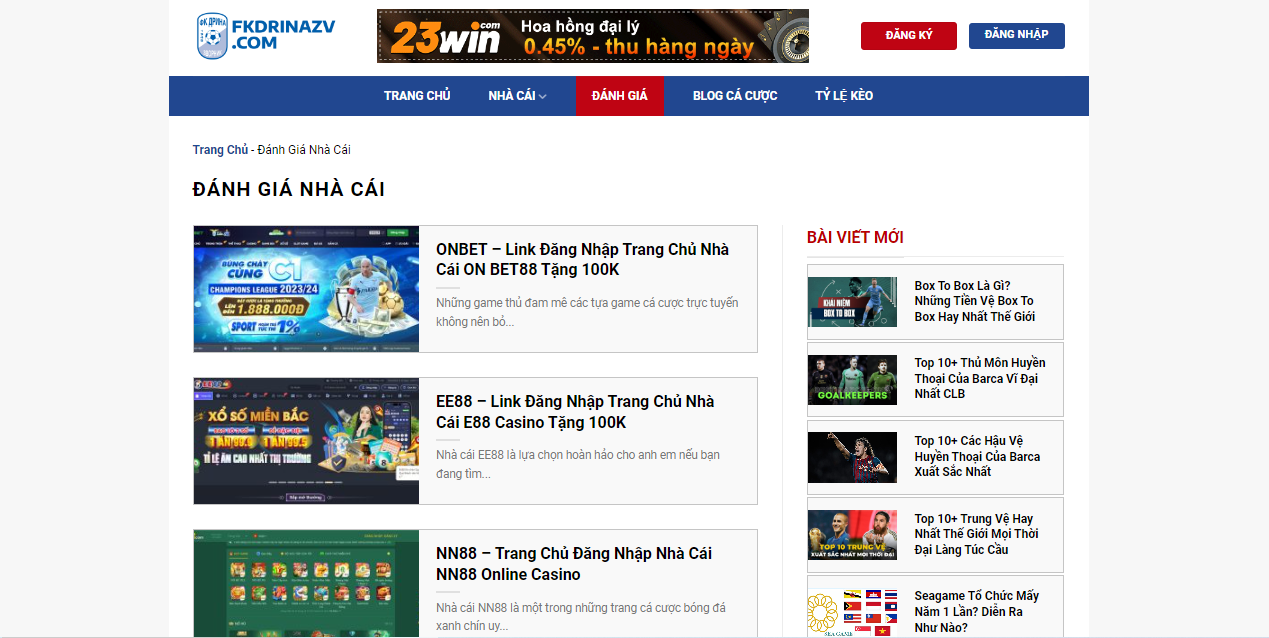
Task: Open the Seagame flags sidebar thumbnail
Action: pos(853,612)
